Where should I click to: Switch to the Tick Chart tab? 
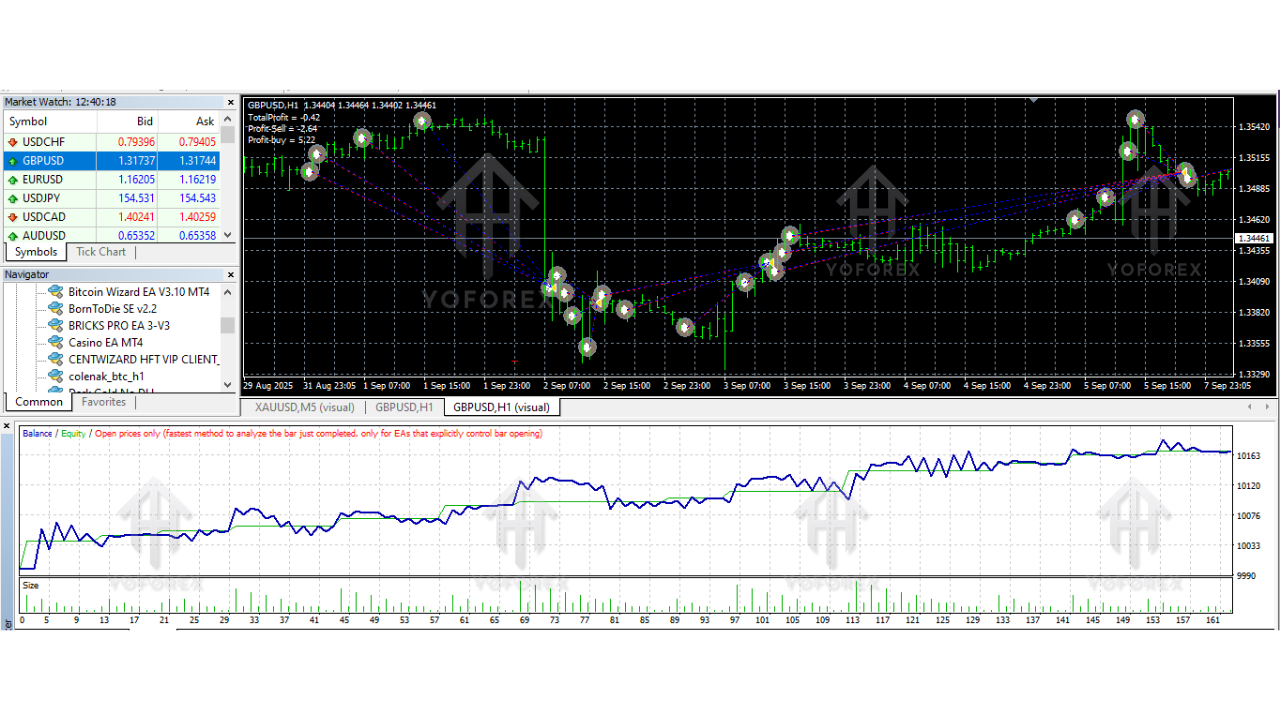pyautogui.click(x=100, y=251)
